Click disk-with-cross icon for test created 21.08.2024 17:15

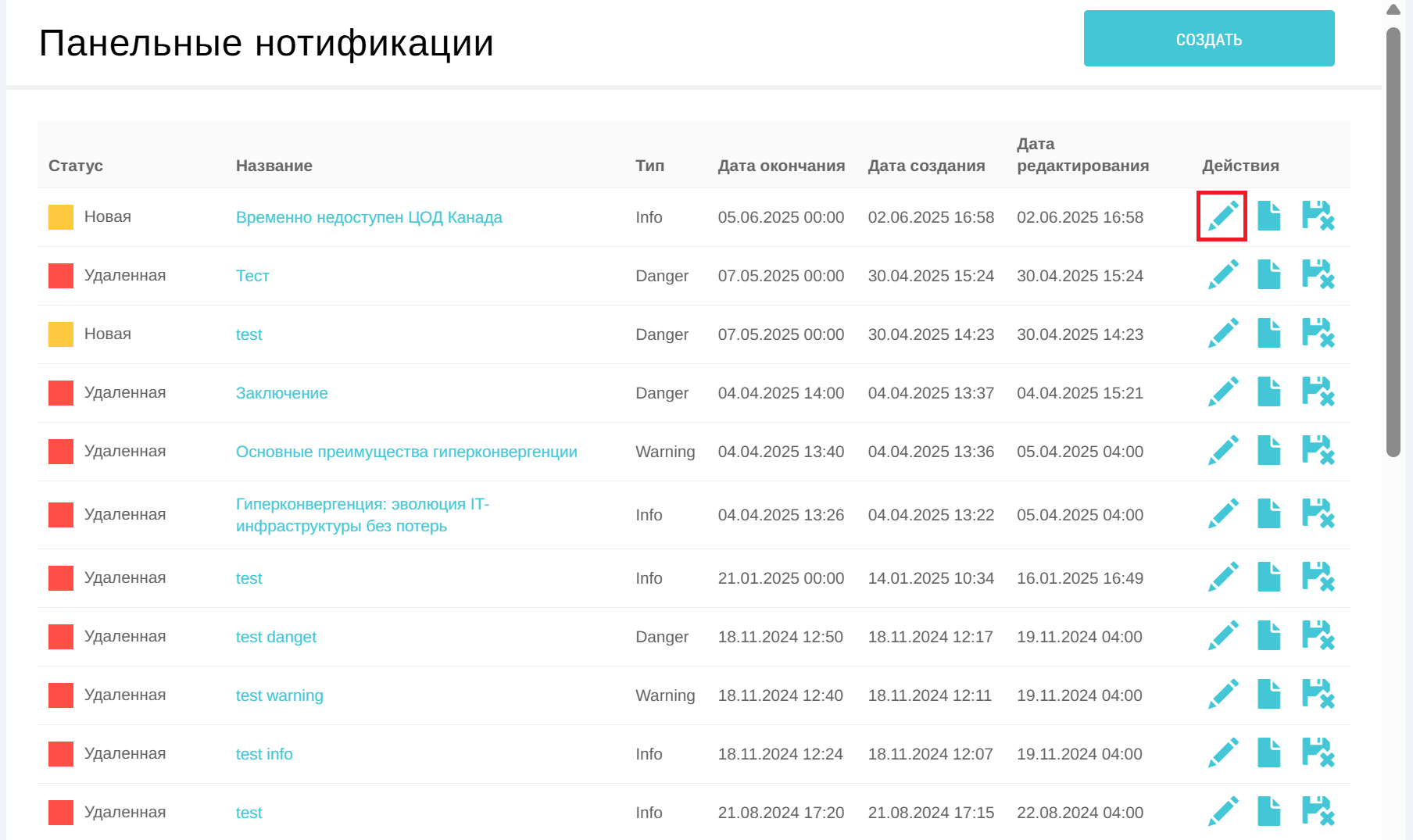[x=1318, y=811]
